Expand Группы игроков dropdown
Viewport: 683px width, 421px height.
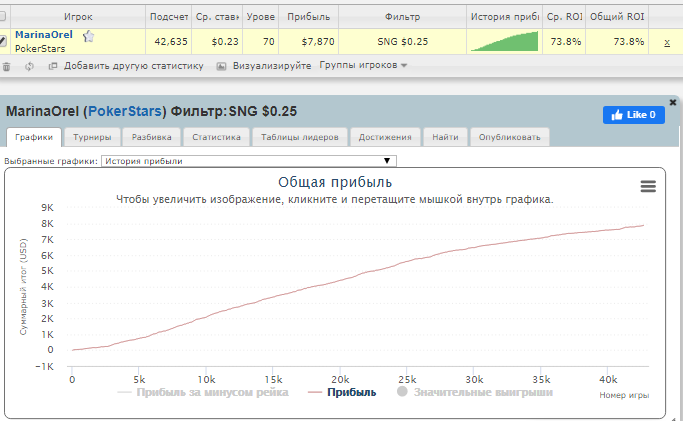(363, 65)
